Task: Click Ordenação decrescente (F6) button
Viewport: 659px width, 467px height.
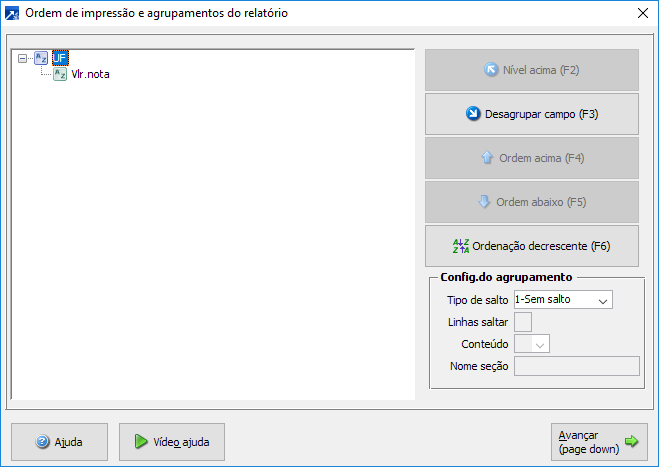Action: point(532,246)
